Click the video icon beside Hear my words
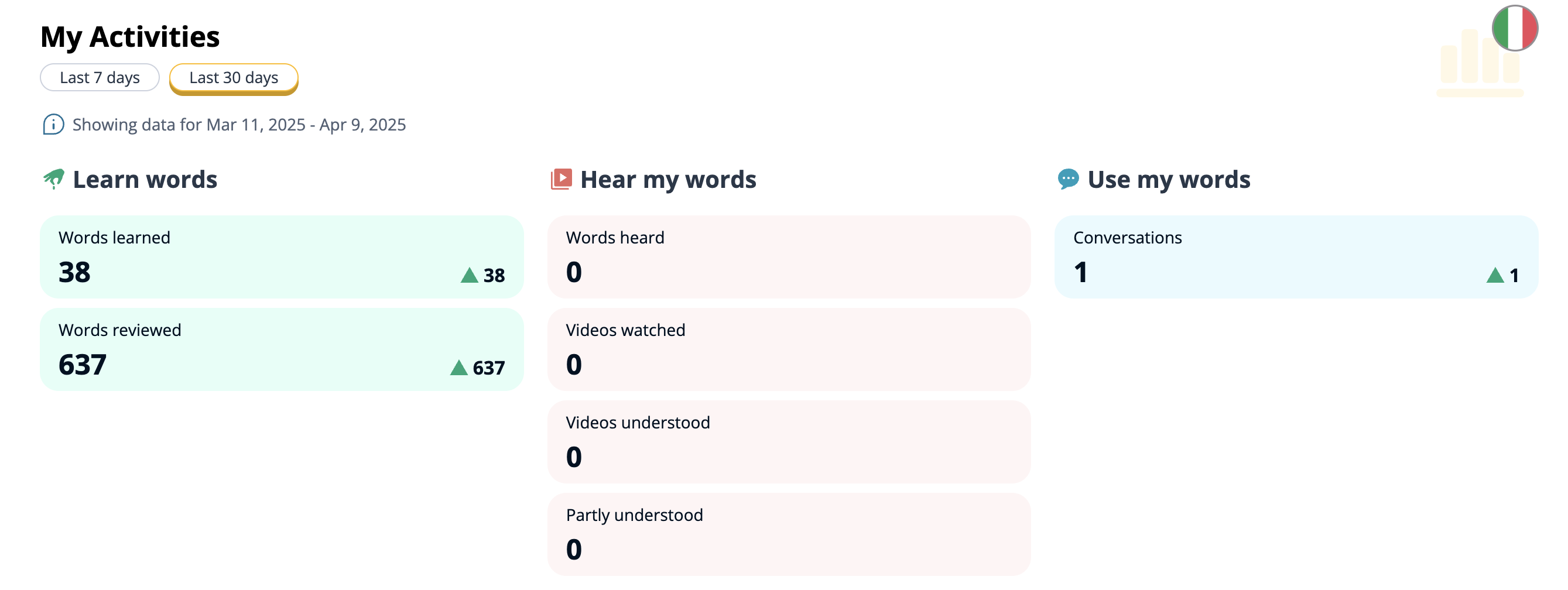 coord(562,178)
